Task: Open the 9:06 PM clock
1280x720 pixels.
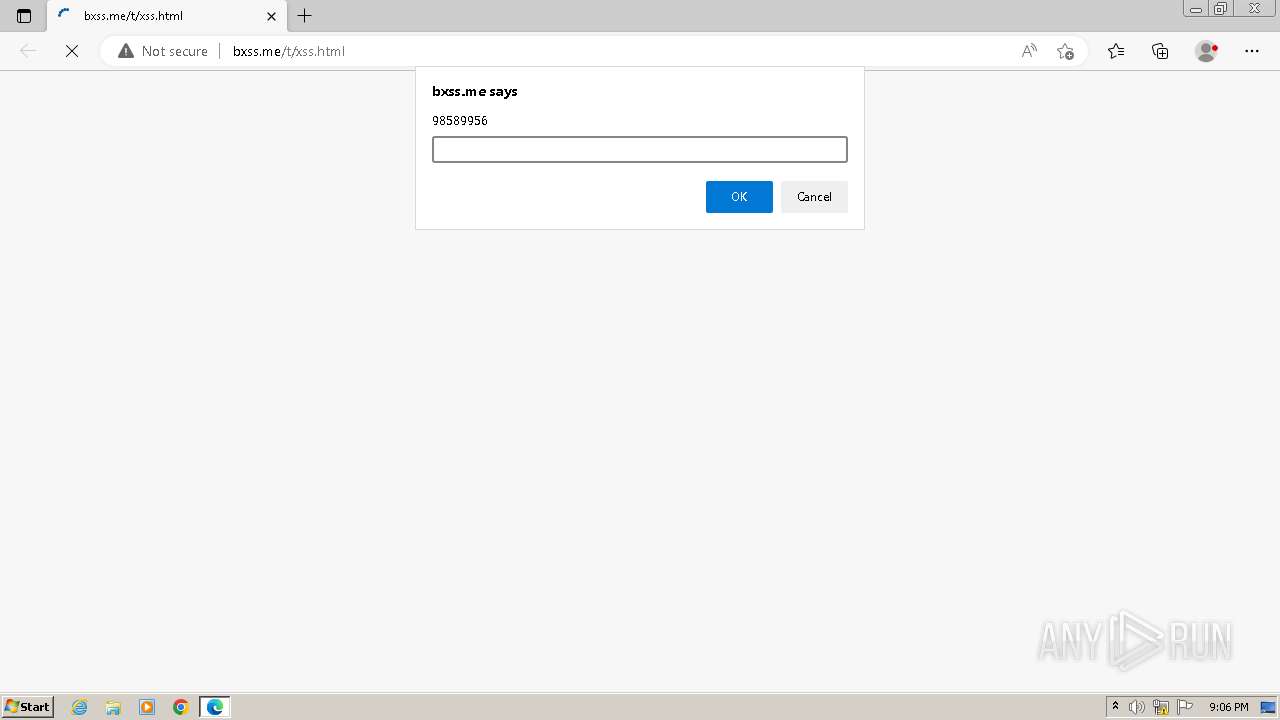Action: [1228, 707]
